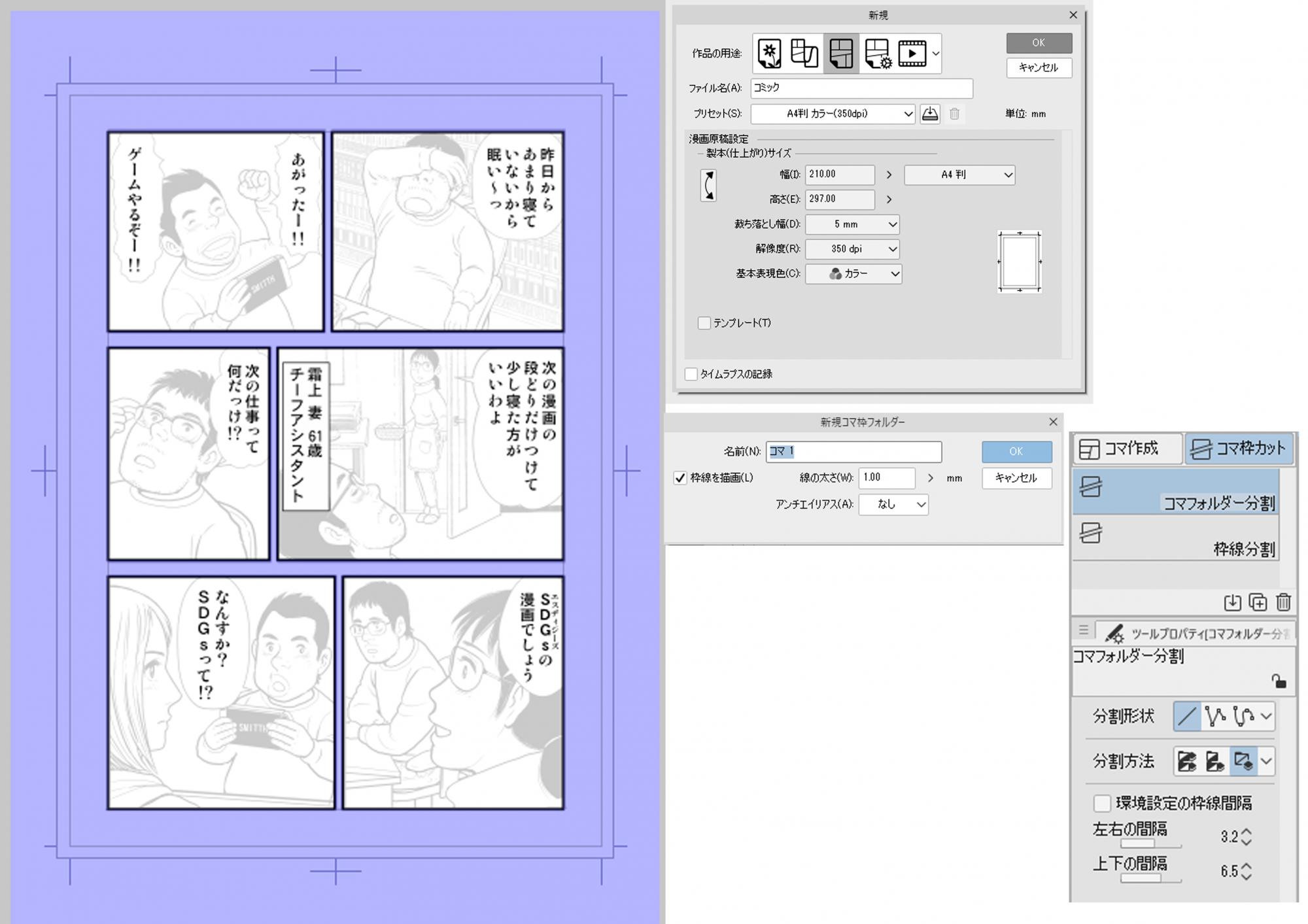Swap width and height orientation icon
The image size is (1308, 924).
click(x=708, y=186)
